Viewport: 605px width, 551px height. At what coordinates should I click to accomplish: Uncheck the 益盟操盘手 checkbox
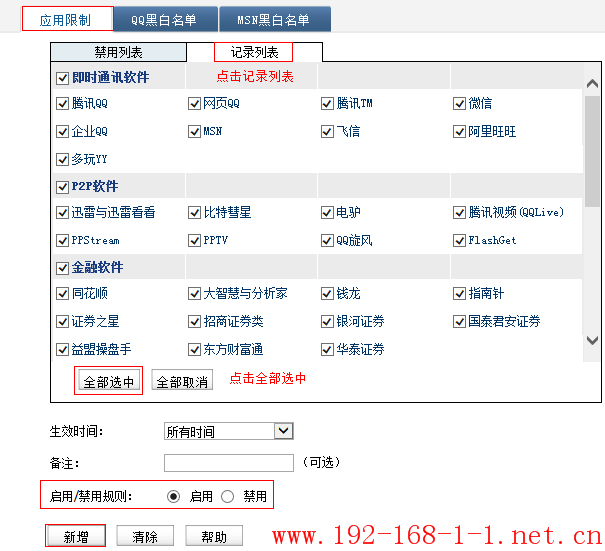(x=62, y=350)
